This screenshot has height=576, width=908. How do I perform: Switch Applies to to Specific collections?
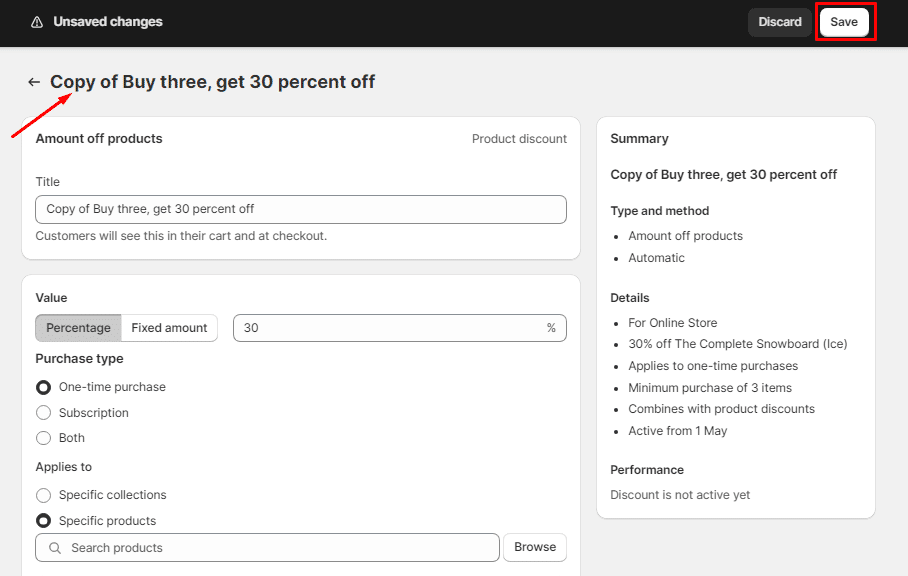pyautogui.click(x=44, y=495)
